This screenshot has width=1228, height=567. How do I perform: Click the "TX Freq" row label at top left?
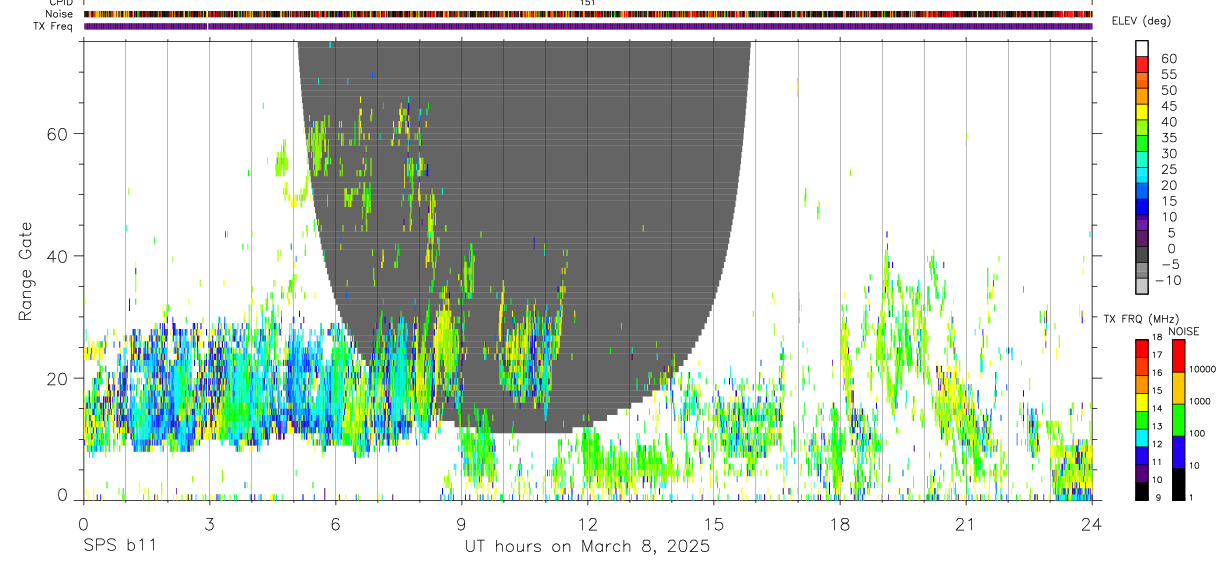click(51, 26)
